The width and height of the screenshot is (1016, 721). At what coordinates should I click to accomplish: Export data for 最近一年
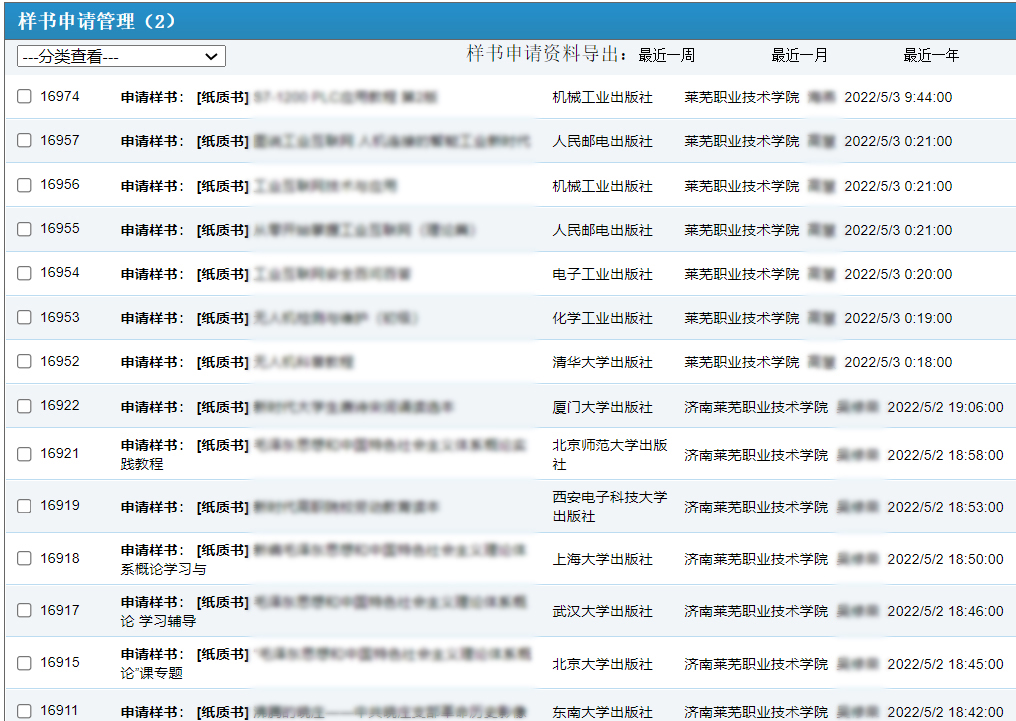pyautogui.click(x=931, y=55)
